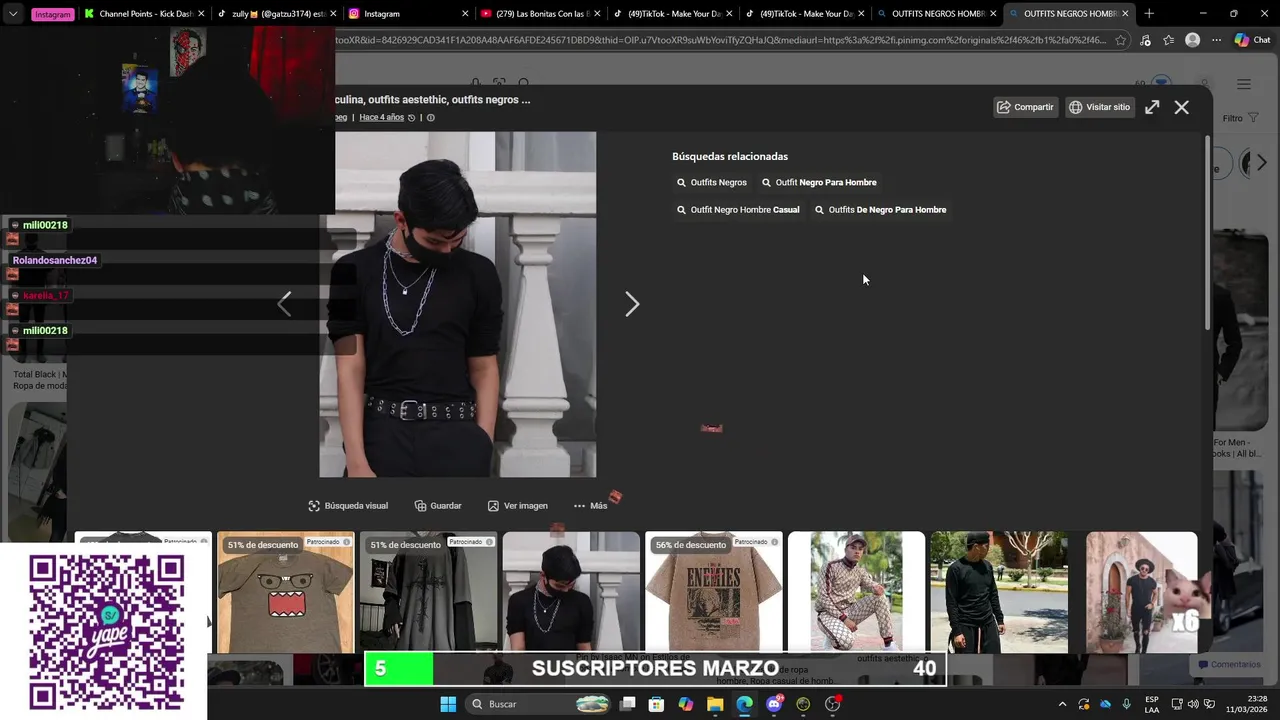Viewport: 1280px width, 720px height.
Task: Expand the image viewer to full screen
Action: (1152, 107)
